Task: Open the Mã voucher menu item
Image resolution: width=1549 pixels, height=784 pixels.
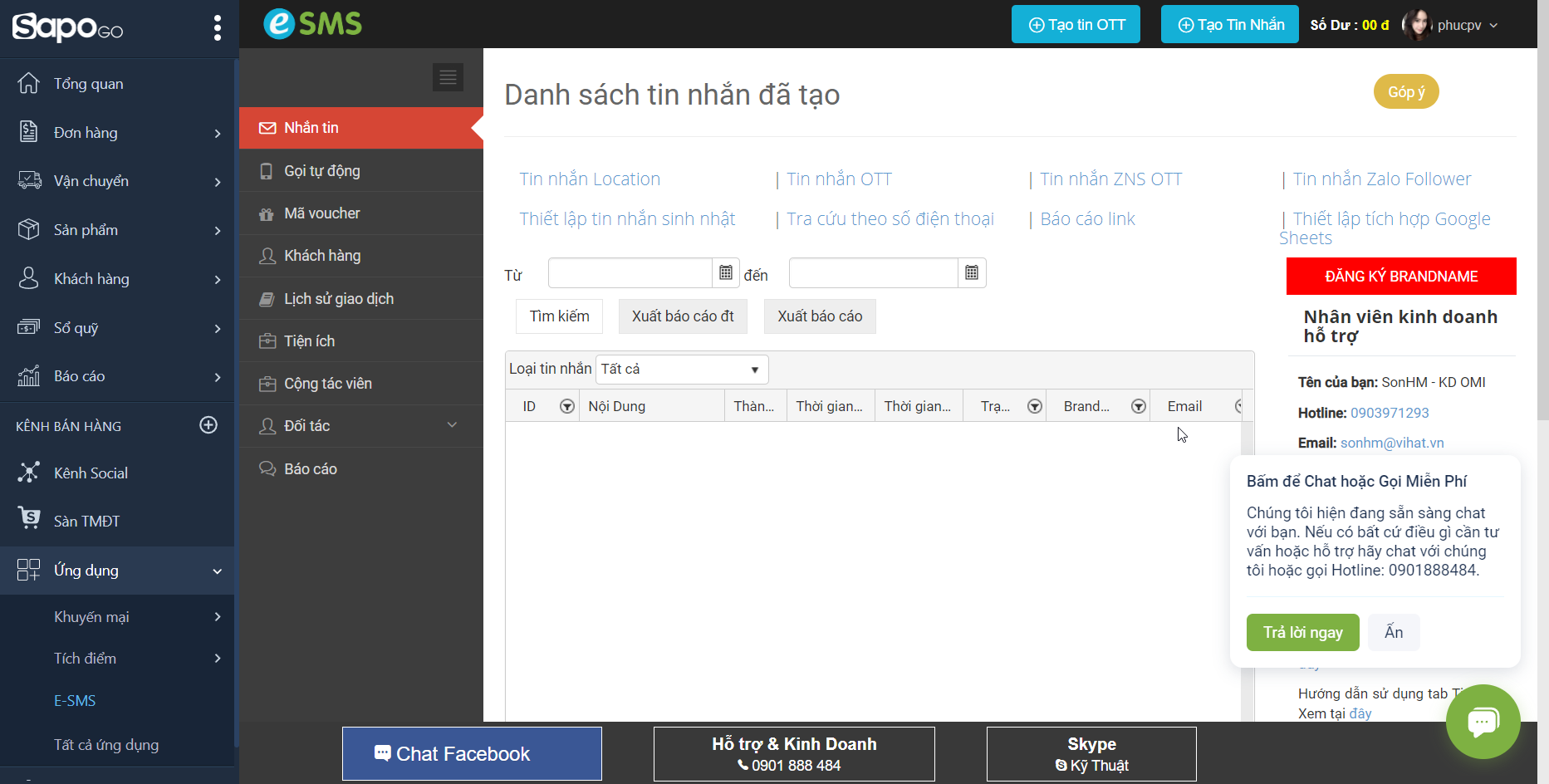Action: [x=322, y=213]
